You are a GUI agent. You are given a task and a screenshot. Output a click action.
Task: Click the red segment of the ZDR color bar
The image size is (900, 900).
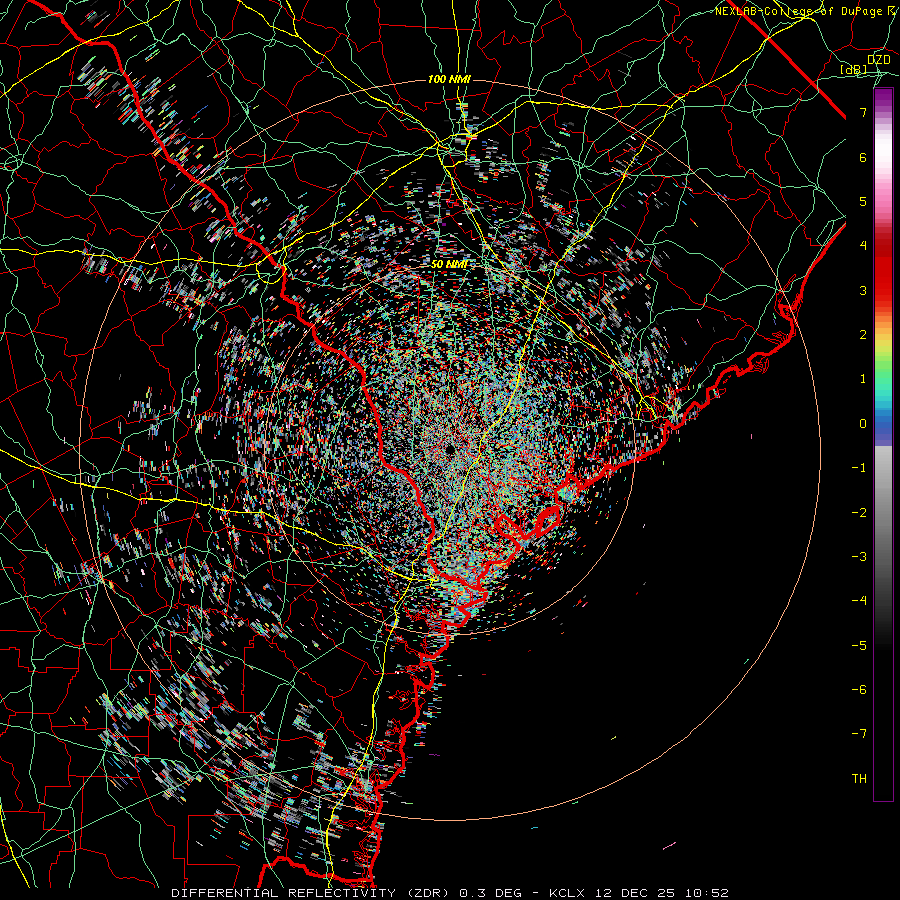[x=883, y=270]
